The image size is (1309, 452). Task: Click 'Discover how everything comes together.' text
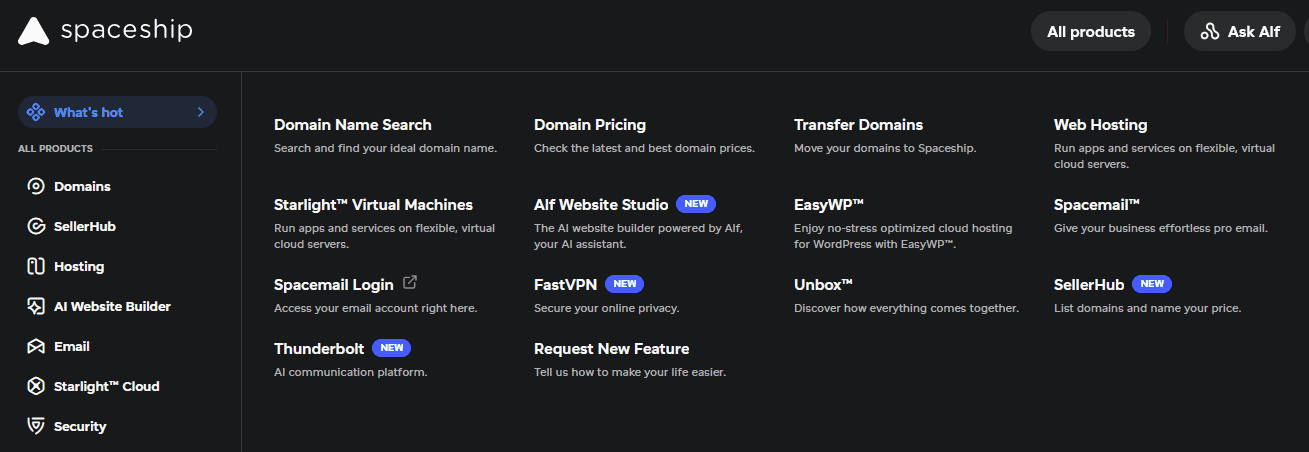pos(906,308)
